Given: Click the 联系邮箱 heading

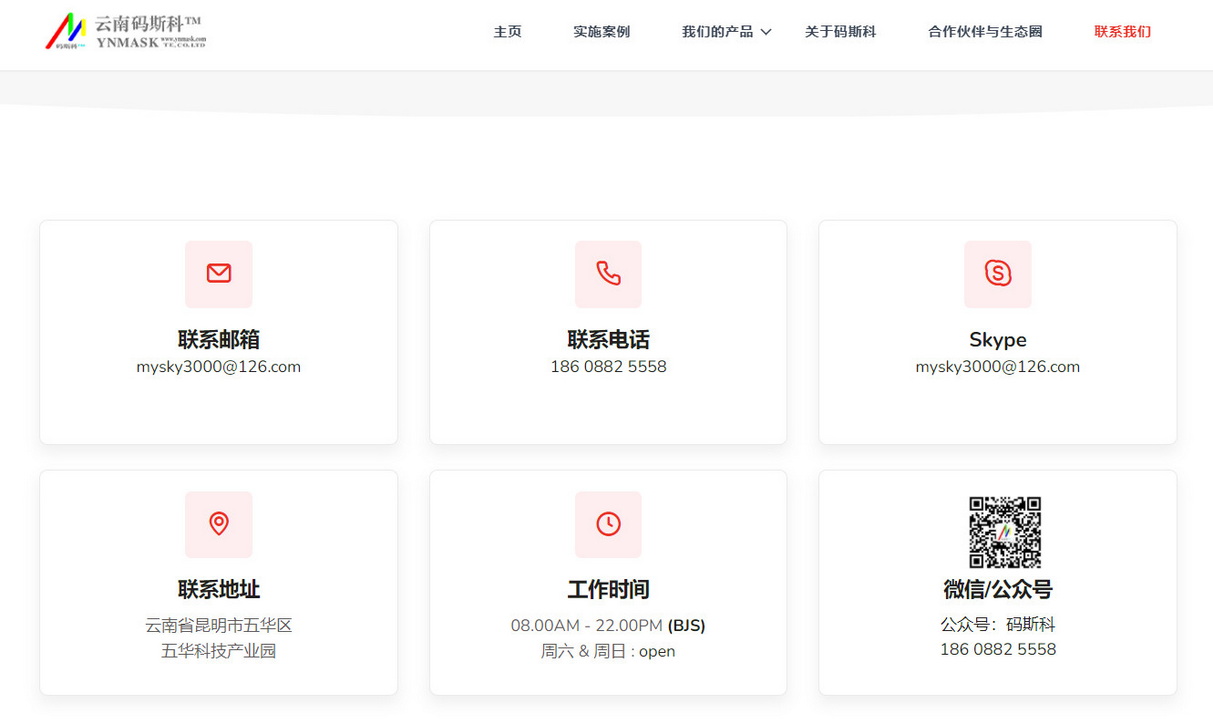Looking at the screenshot, I should tap(219, 339).
